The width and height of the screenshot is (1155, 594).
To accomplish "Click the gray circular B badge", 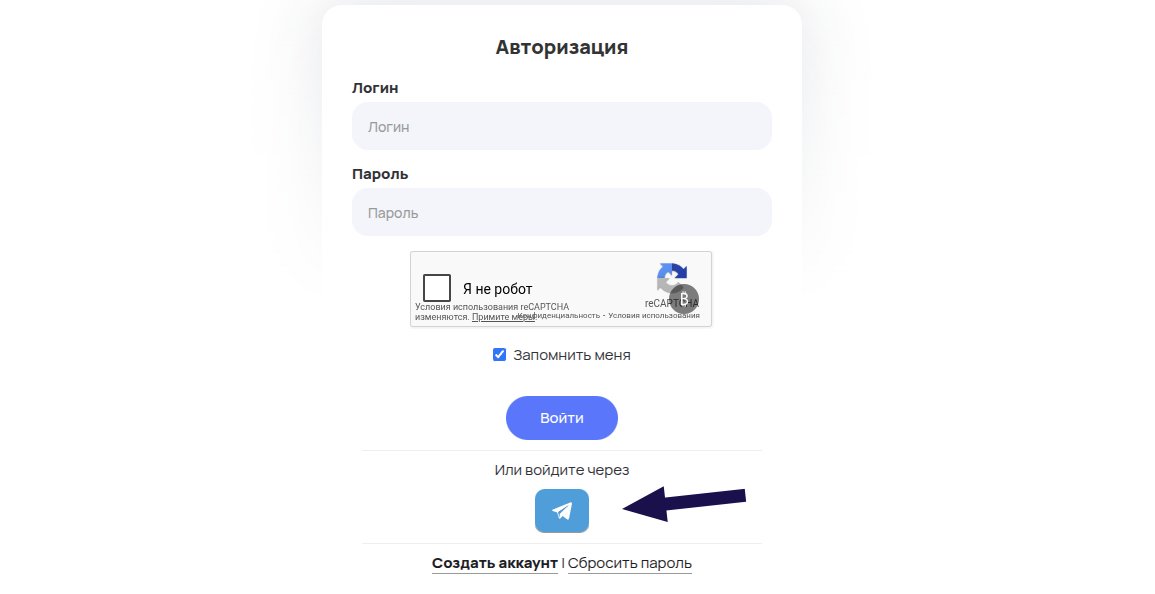I will point(684,298).
